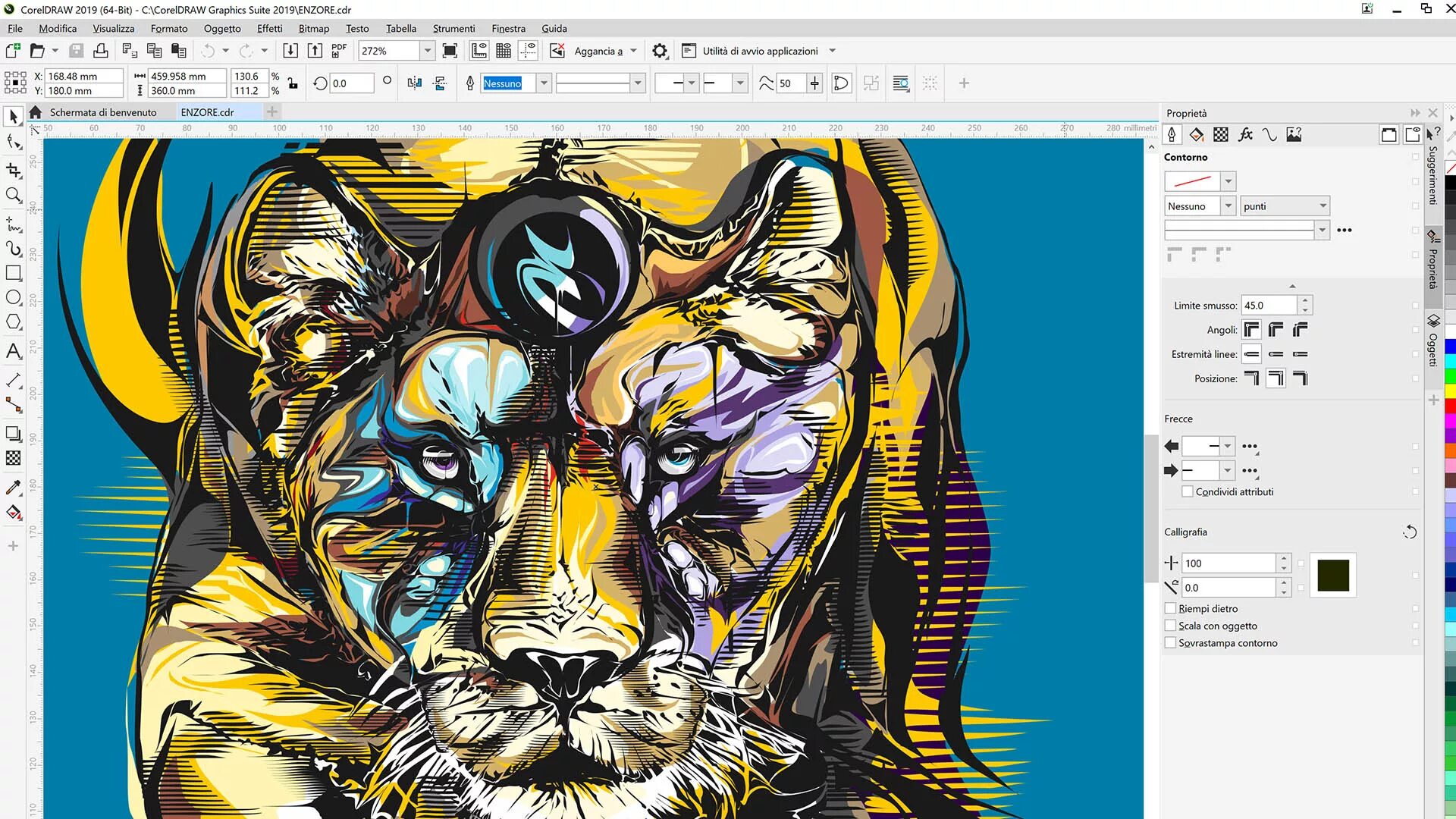Select the Transparency checkerboard tool
Viewport: 1456px width, 819px height.
[x=13, y=458]
